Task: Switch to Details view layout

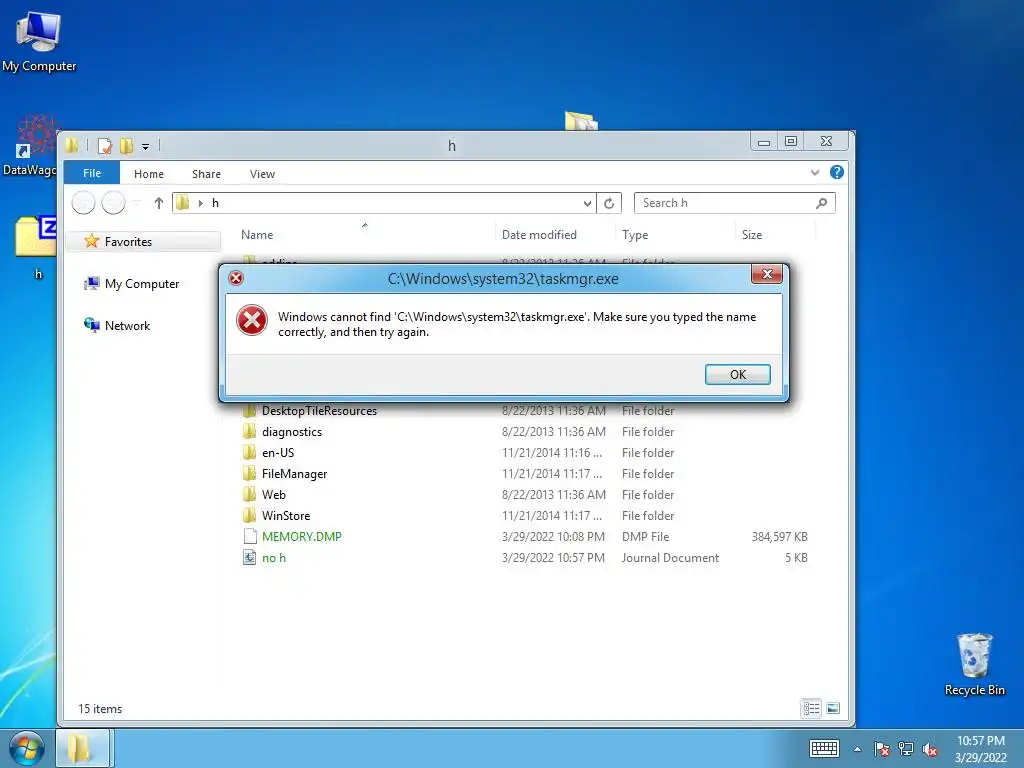Action: click(x=811, y=709)
